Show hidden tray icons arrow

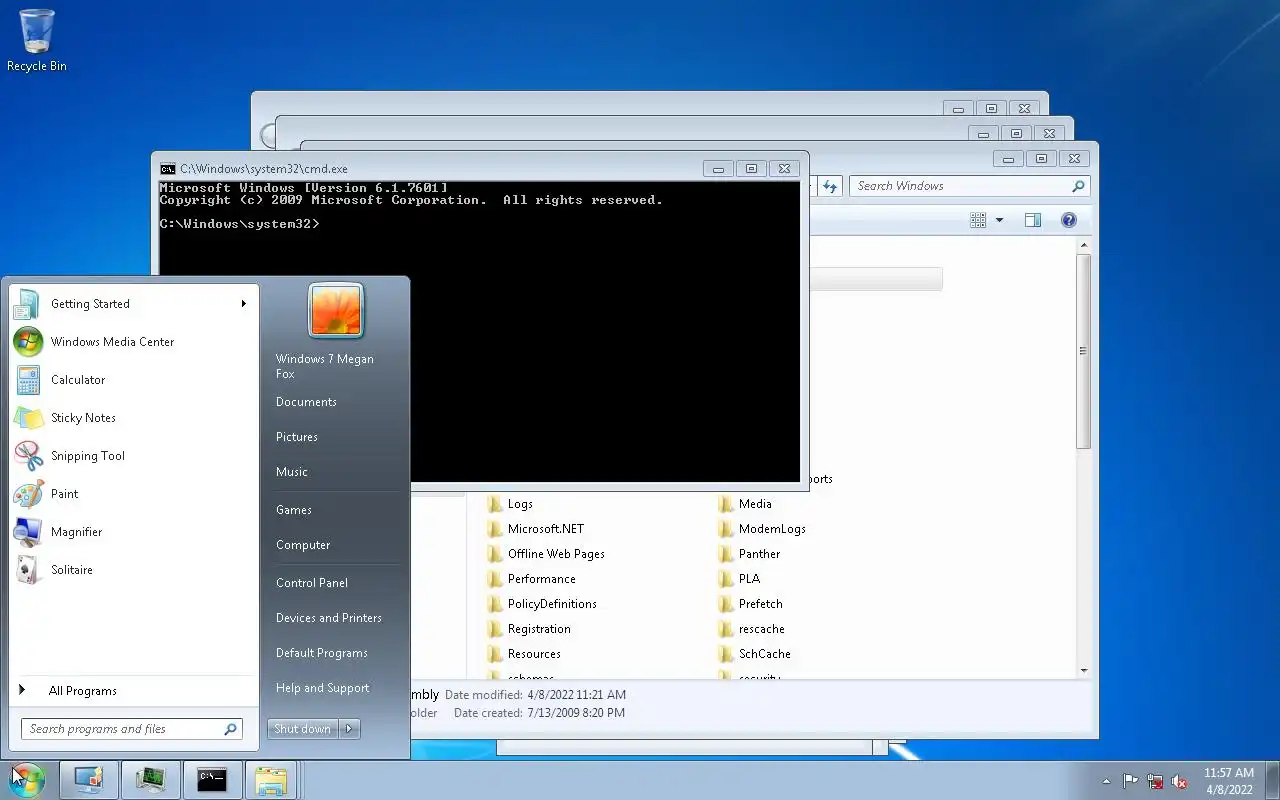pyautogui.click(x=1106, y=781)
